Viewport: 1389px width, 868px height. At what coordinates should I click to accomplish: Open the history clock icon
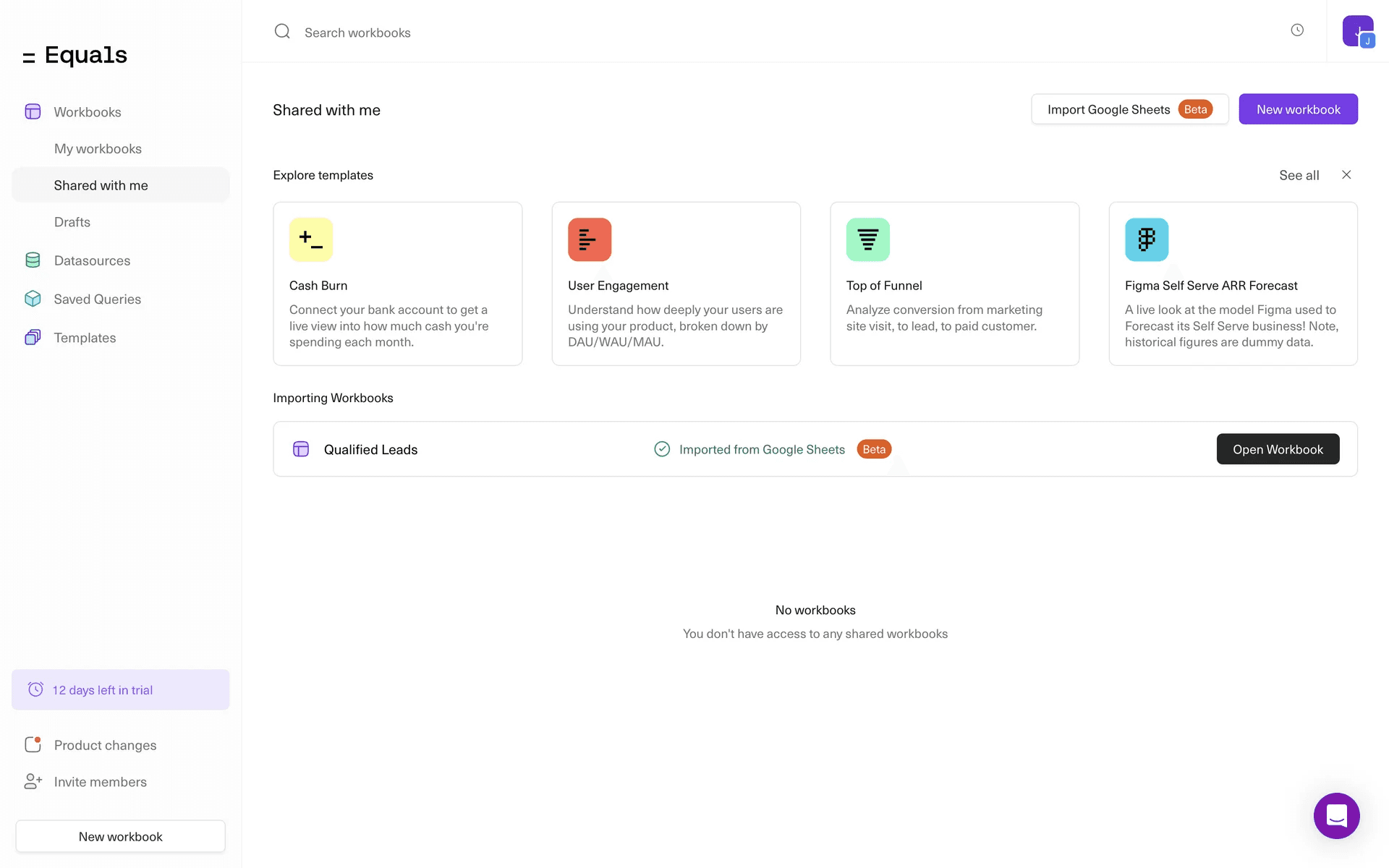[1297, 30]
